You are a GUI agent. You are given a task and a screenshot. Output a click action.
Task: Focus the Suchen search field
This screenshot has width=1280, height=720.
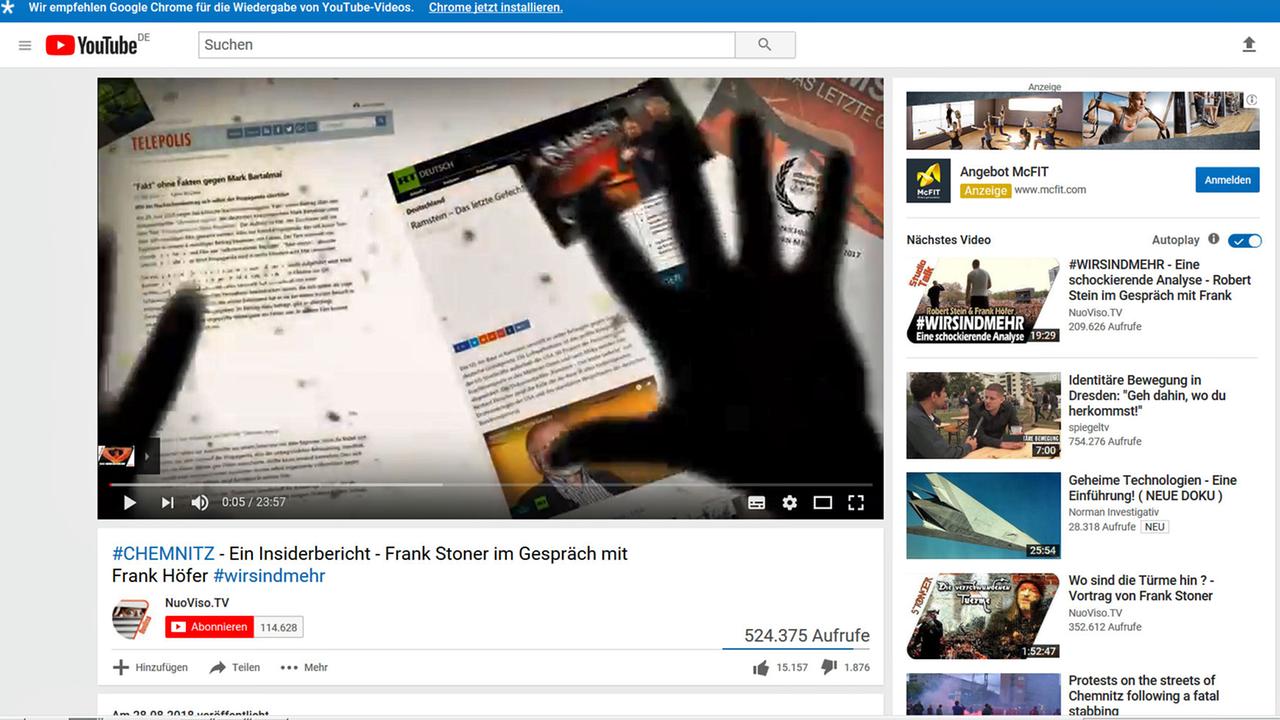pyautogui.click(x=467, y=45)
